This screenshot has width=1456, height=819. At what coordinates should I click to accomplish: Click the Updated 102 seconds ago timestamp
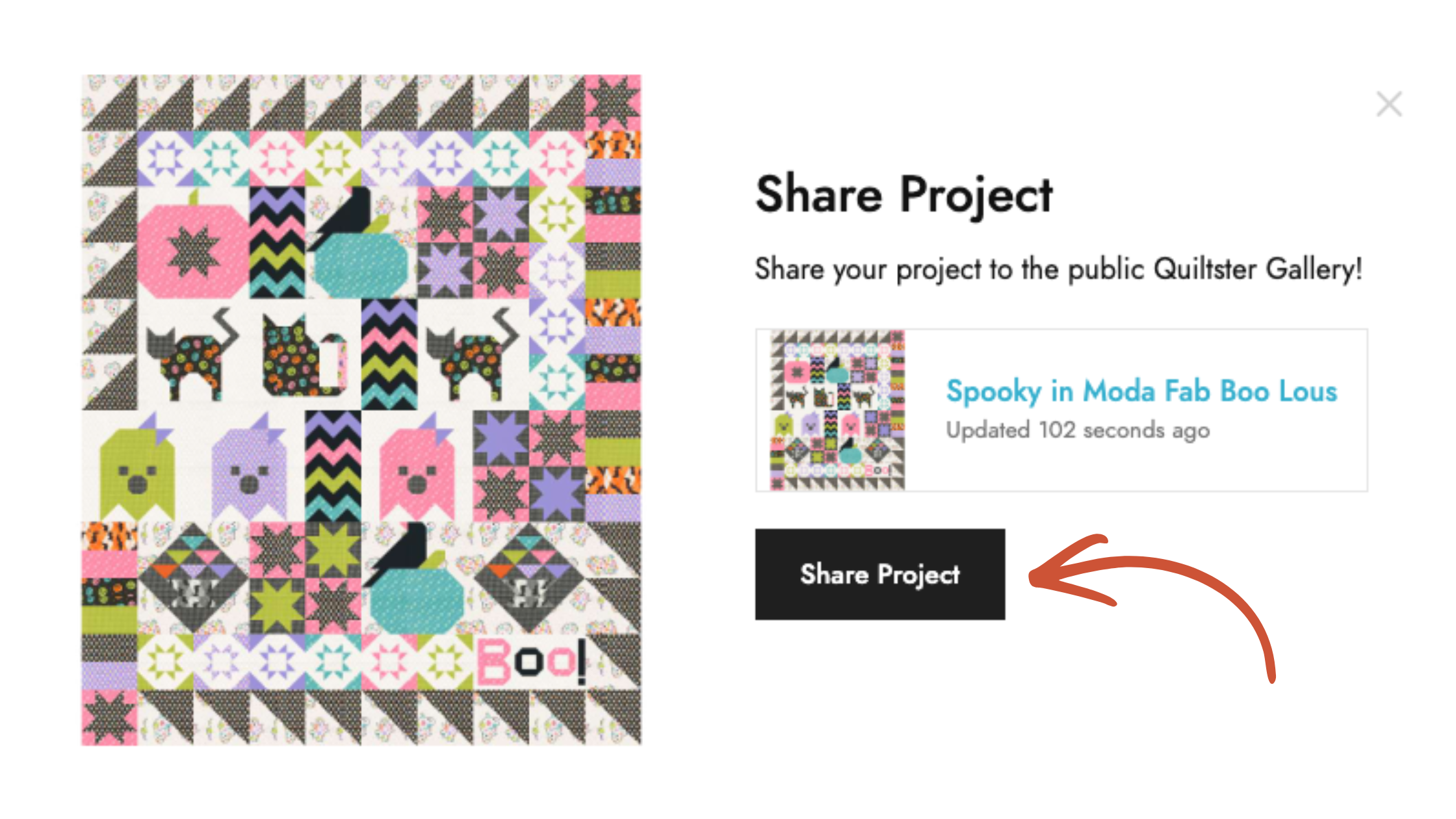click(1078, 430)
